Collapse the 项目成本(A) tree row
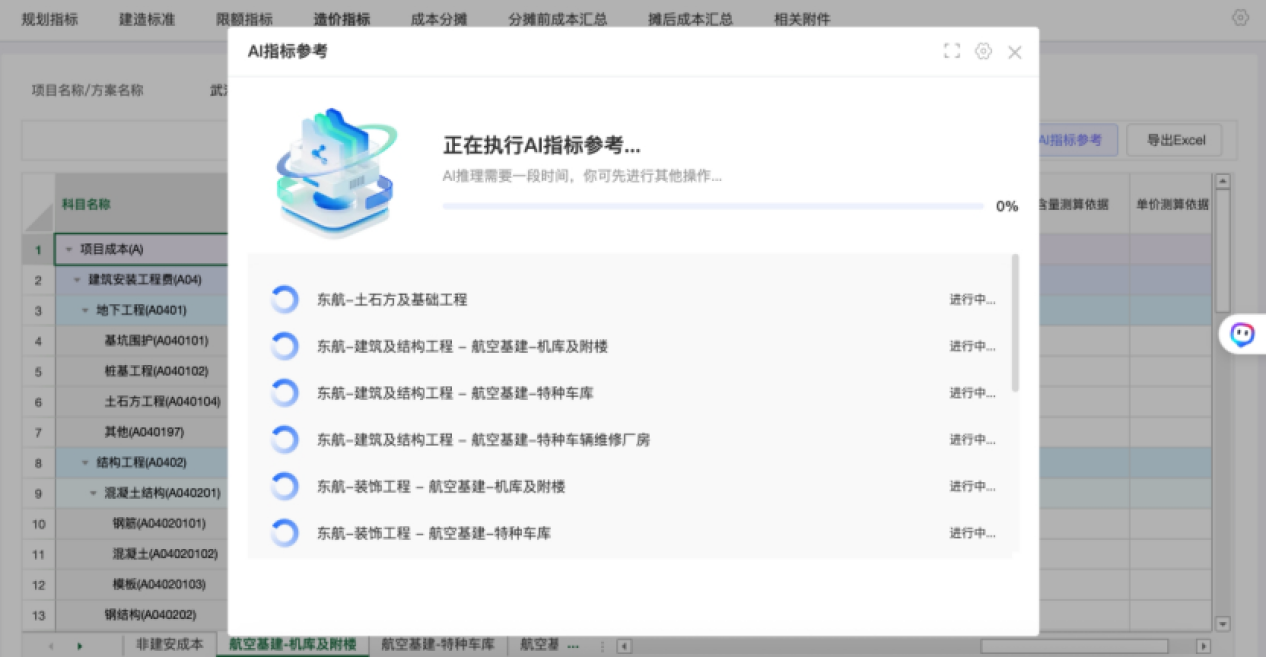This screenshot has height=657, width=1266. [69, 249]
